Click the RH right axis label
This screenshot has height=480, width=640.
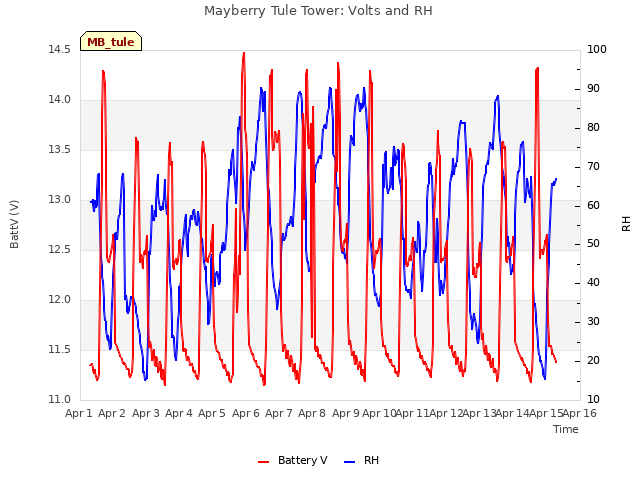pos(626,224)
